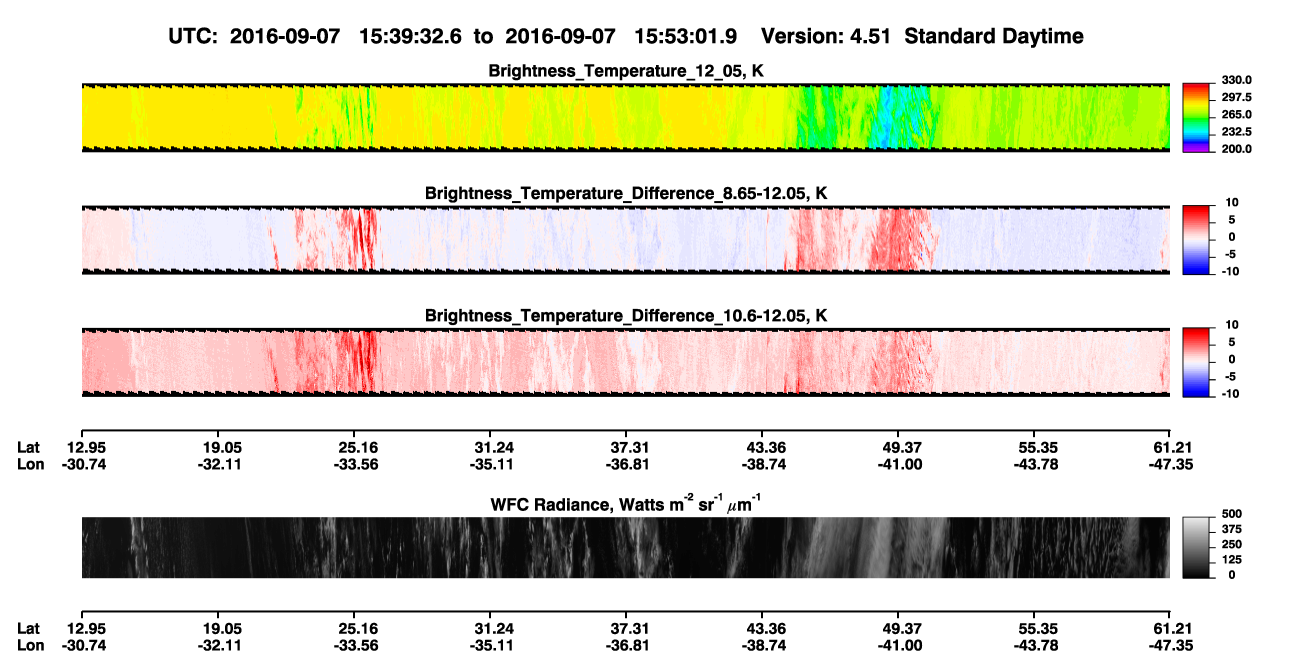Click the grayscale WFC Radiance image strip
Screen dimensions: 1300x667
(x=625, y=547)
